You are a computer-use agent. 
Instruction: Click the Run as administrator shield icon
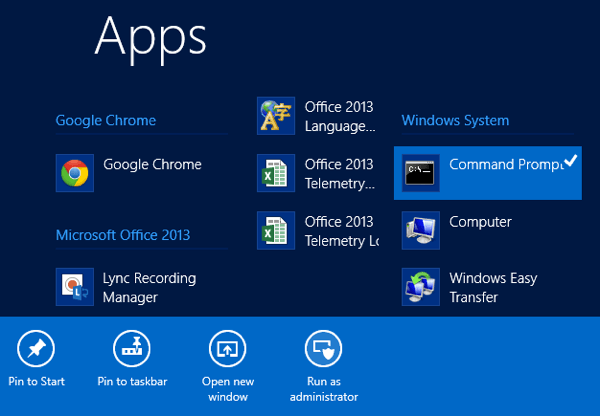pos(323,348)
